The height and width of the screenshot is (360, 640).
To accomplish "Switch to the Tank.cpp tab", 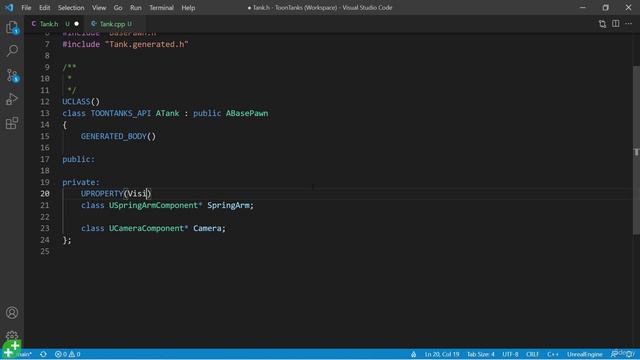I will click(x=112, y=24).
